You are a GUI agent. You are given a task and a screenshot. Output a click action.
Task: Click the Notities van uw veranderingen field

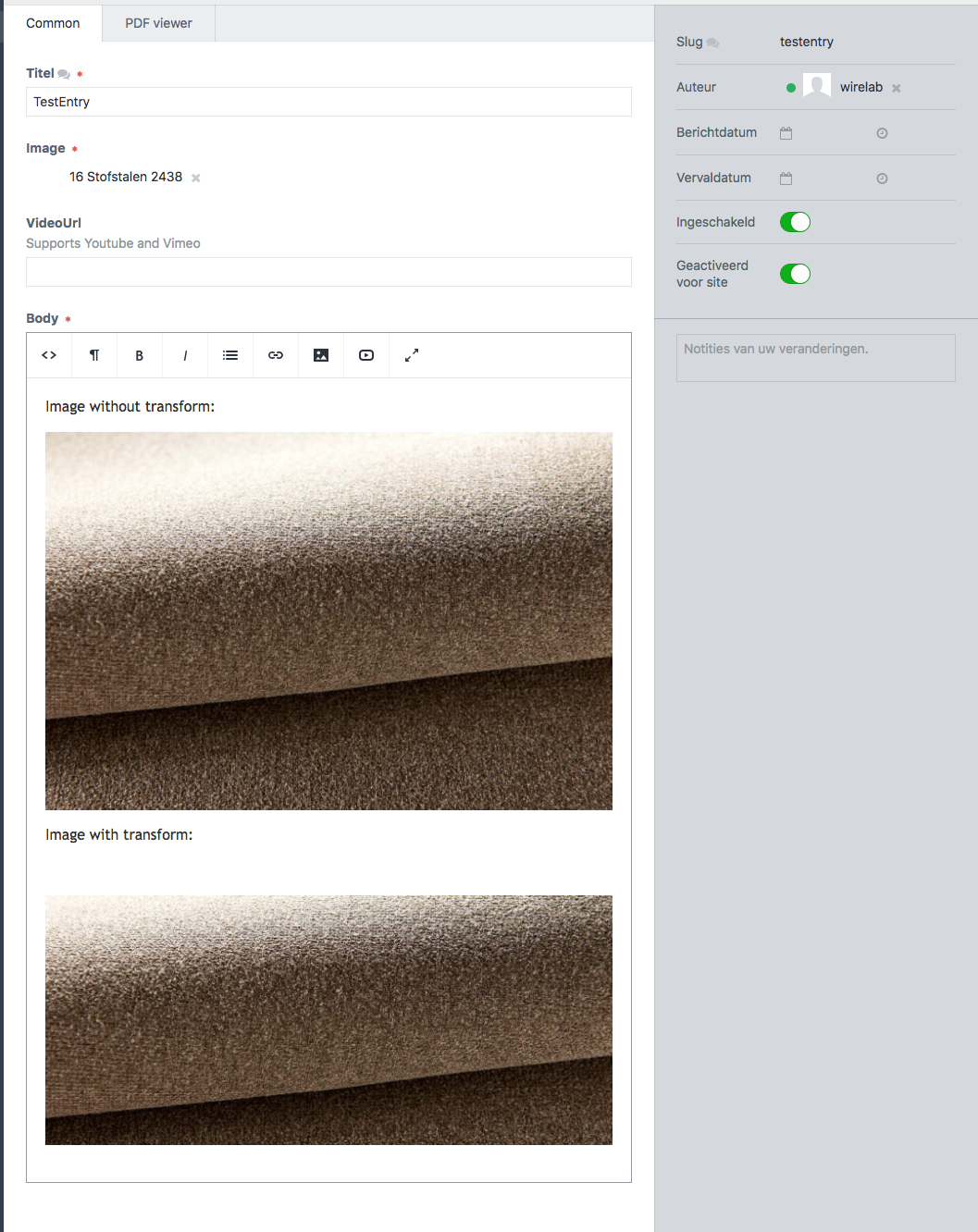click(x=815, y=357)
